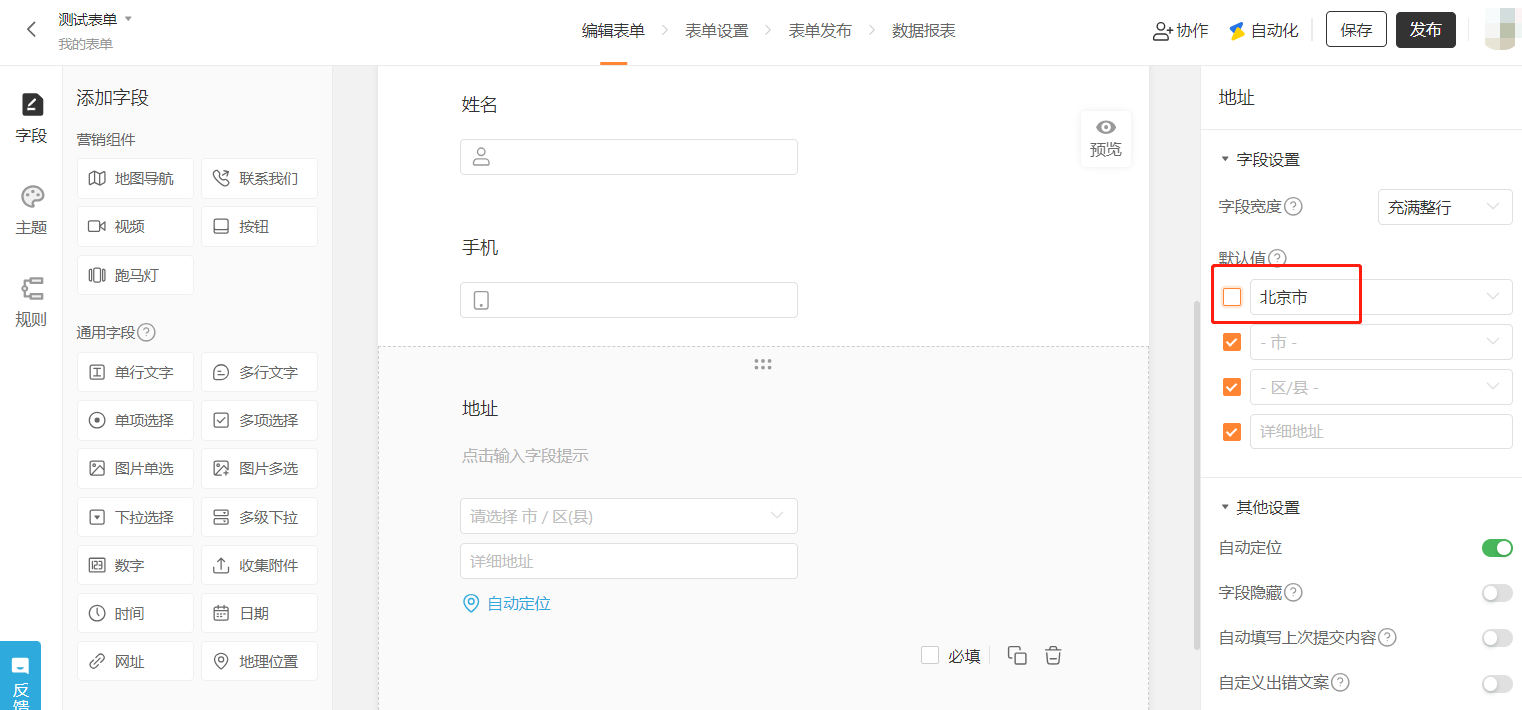Add the 地图导航 component
This screenshot has width=1522, height=710.
pyautogui.click(x=135, y=178)
